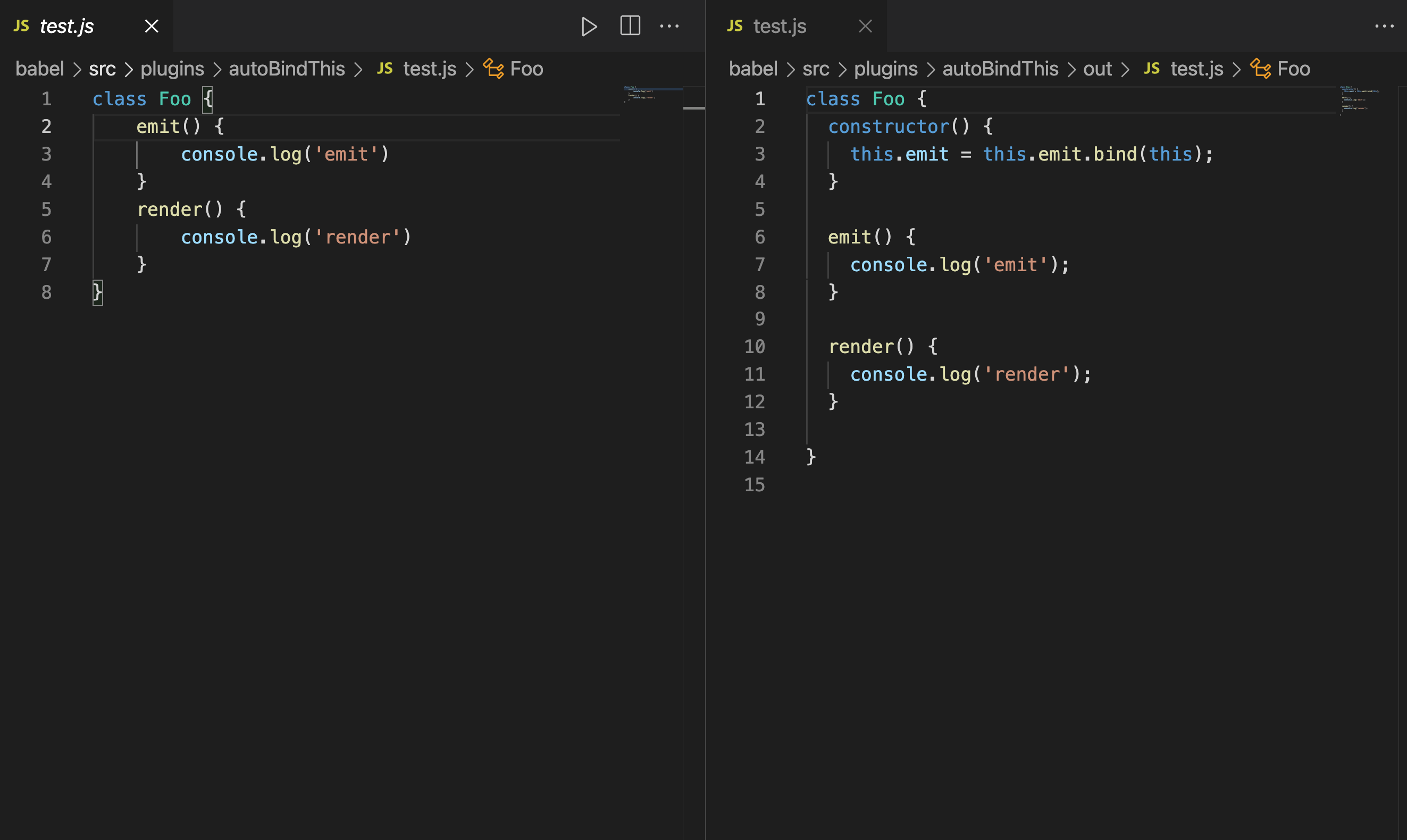Click JS test.js breadcrumb in right editor
1407x840 pixels.
1196,69
